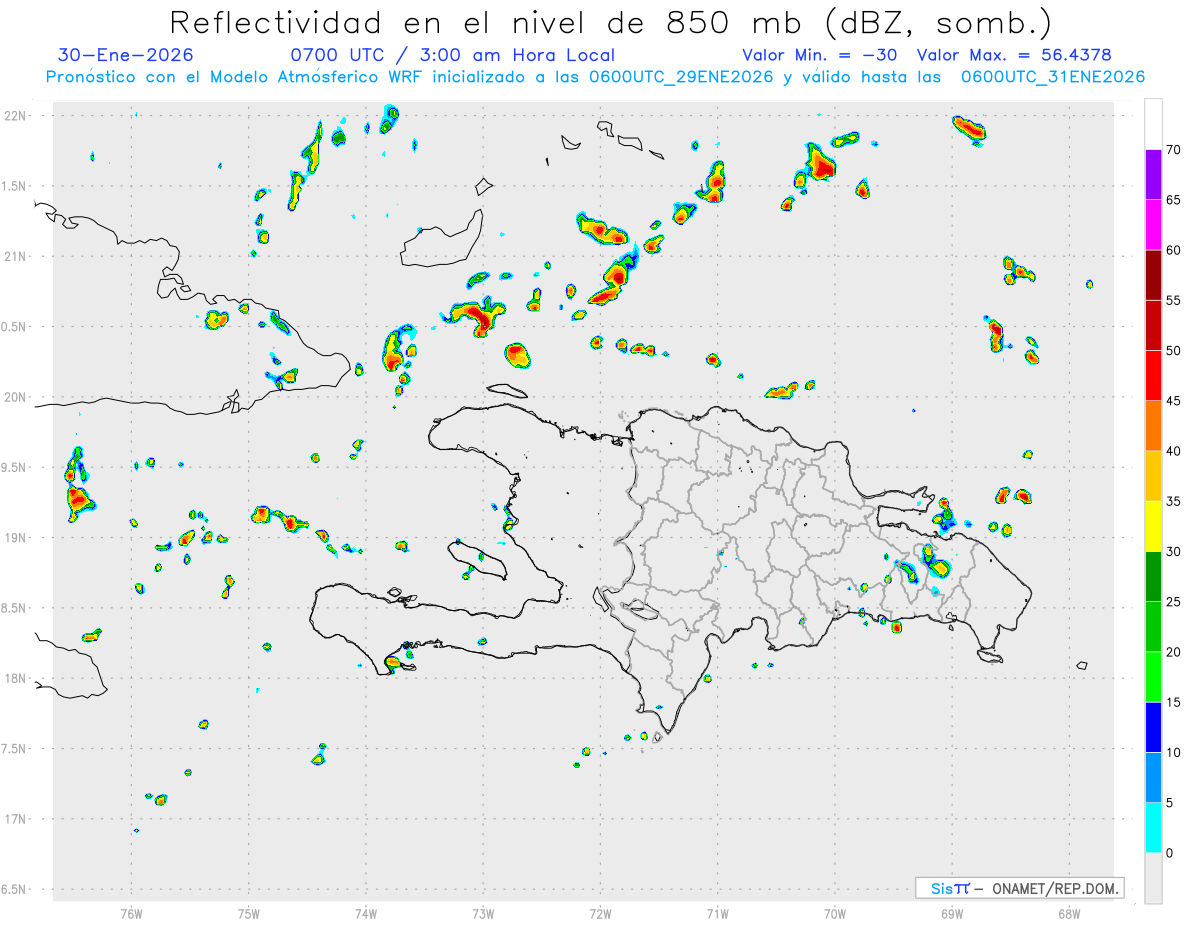Click the colorbar label '15'

[1173, 702]
